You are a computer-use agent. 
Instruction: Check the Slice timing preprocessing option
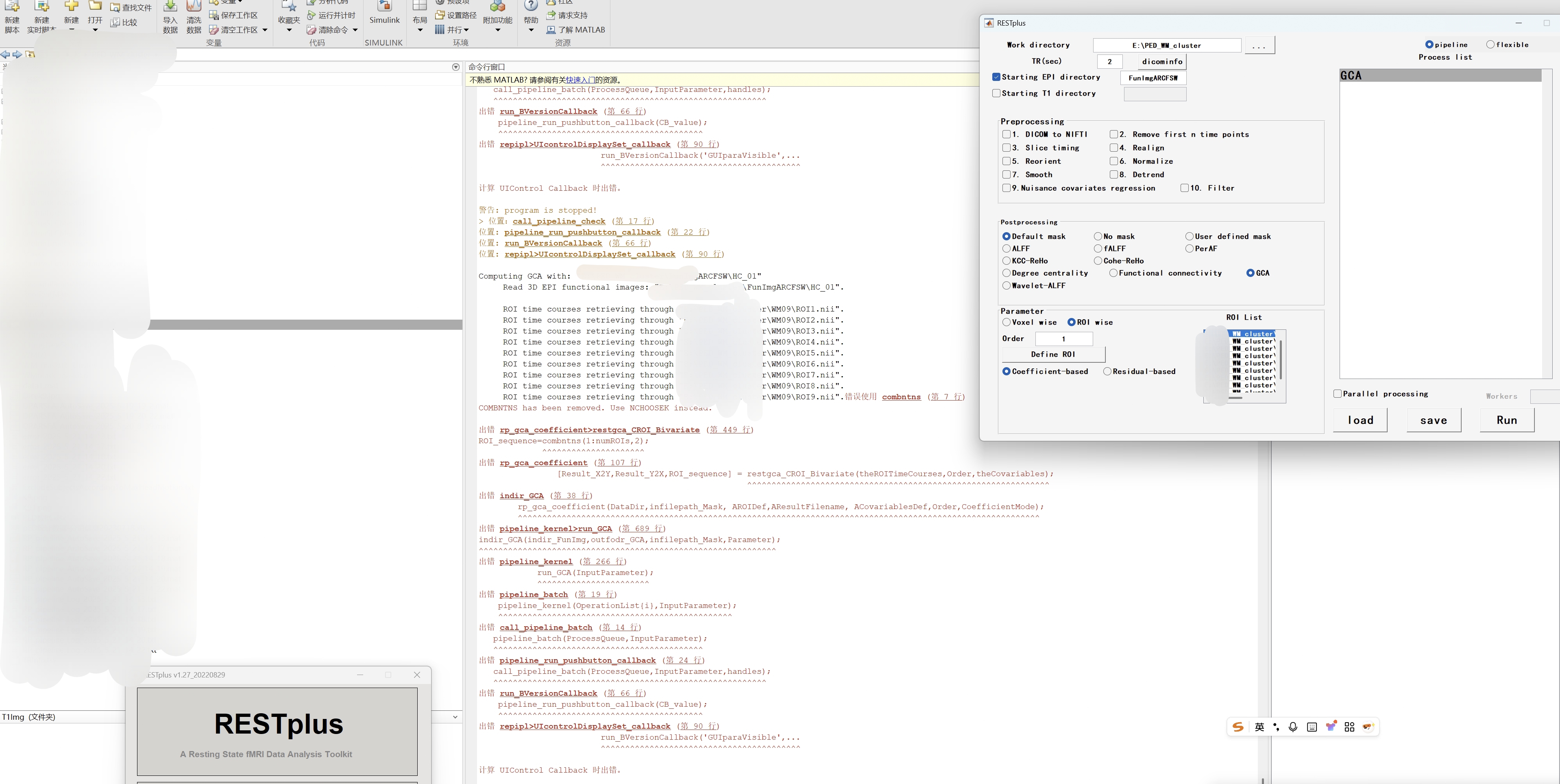(x=1007, y=148)
